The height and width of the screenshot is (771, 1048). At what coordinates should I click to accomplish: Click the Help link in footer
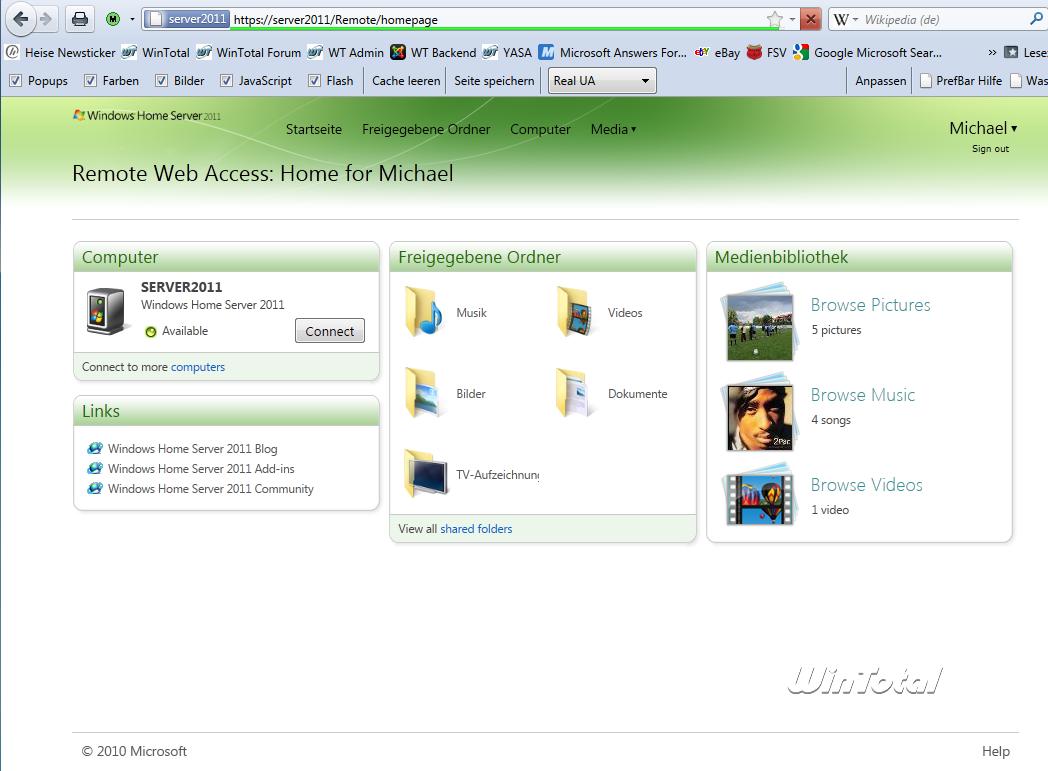[995, 751]
